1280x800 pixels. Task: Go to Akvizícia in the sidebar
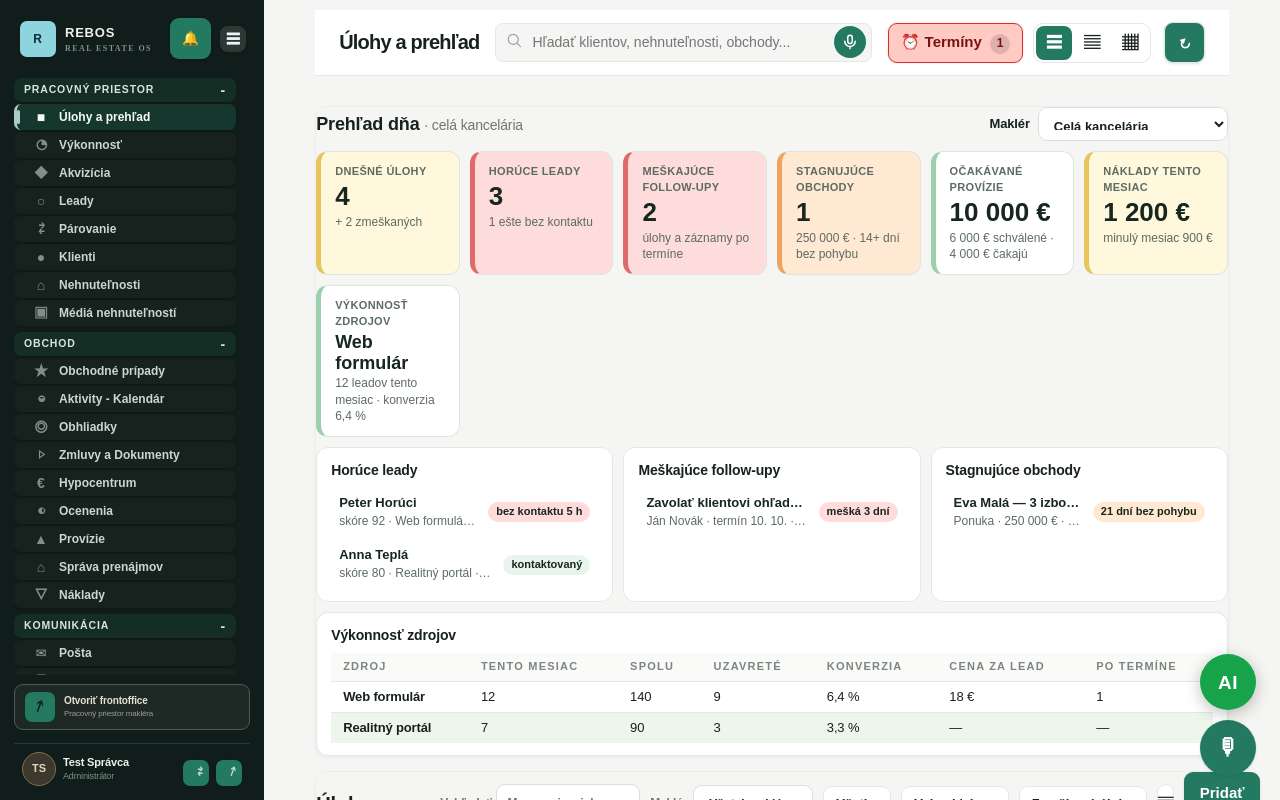click(x=125, y=173)
